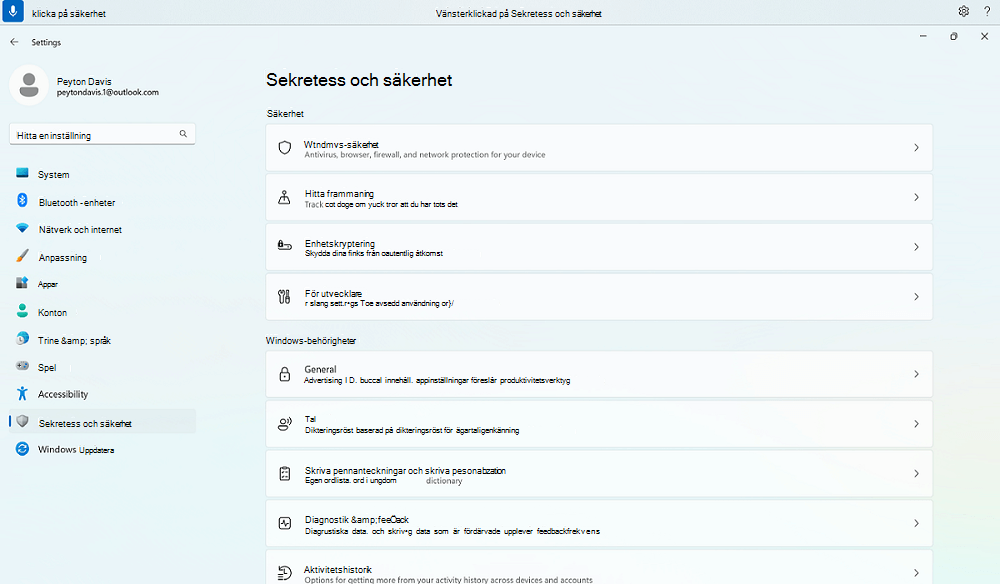Open Enhetskryptering settings
1000x584 pixels.
(599, 247)
